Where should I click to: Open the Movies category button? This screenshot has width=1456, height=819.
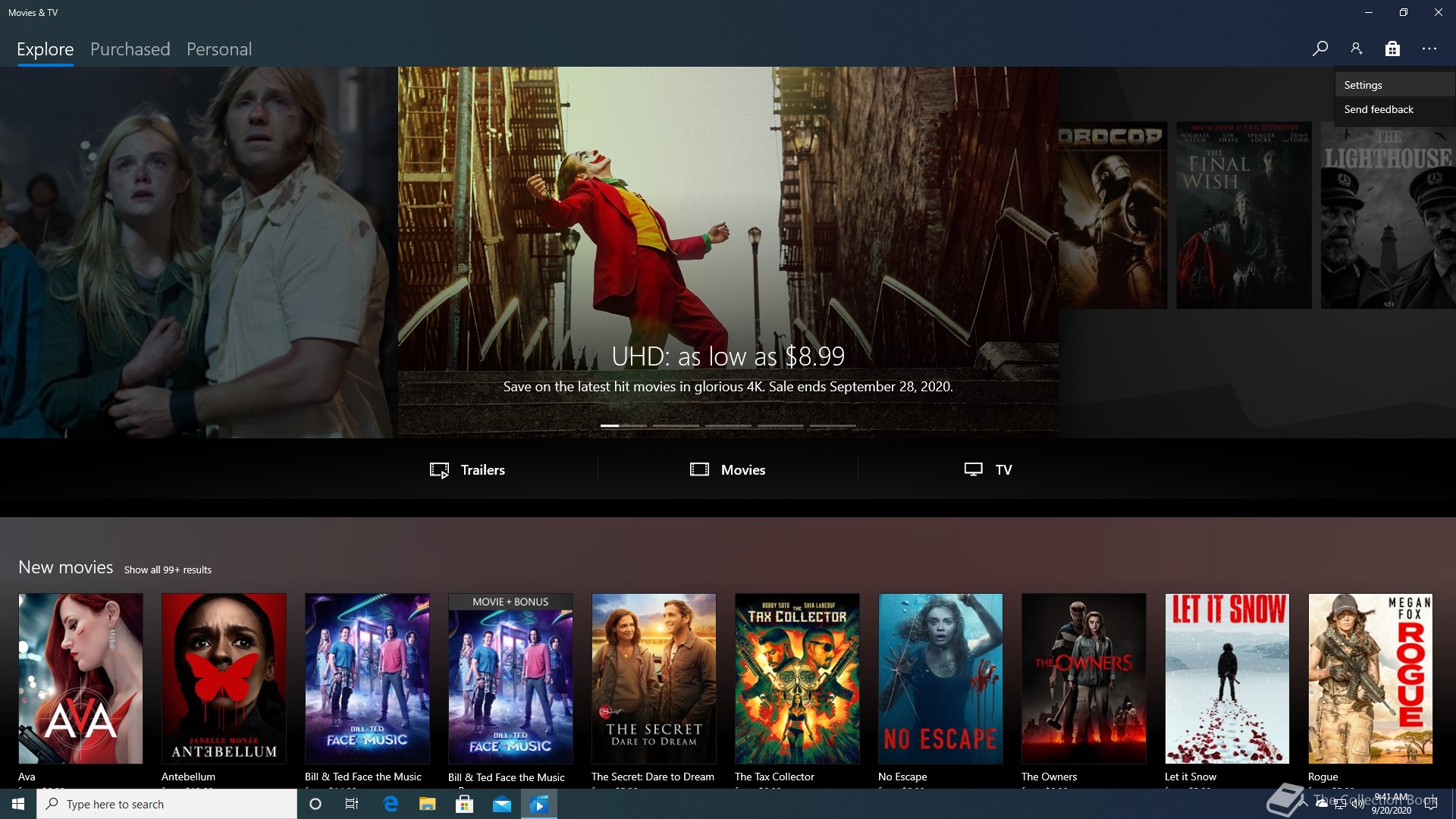[727, 469]
